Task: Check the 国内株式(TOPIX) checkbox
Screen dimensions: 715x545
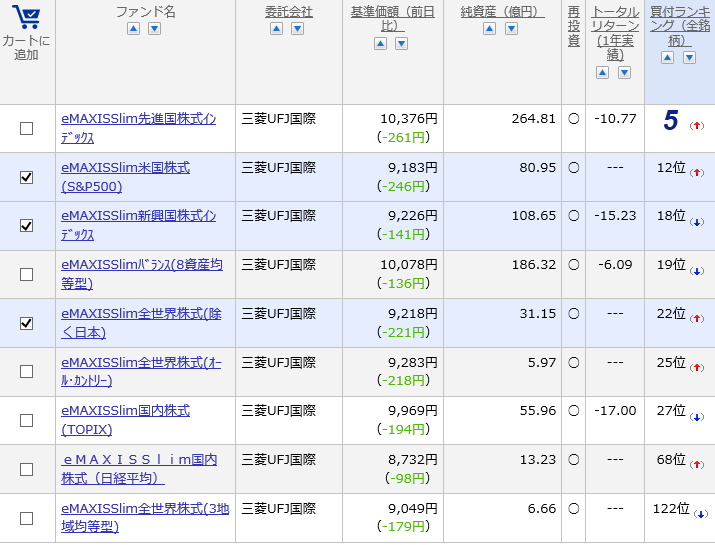Action: click(26, 420)
